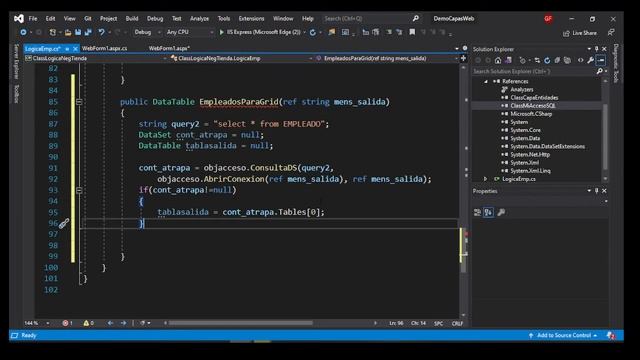
Task: Switch to the WebForm1.aspx* tab
Action: (169, 48)
